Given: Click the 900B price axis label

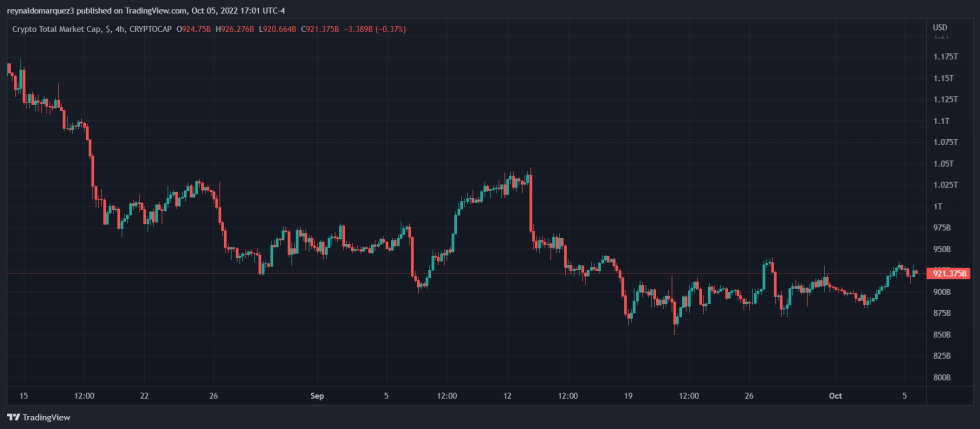Looking at the screenshot, I should pos(943,292).
